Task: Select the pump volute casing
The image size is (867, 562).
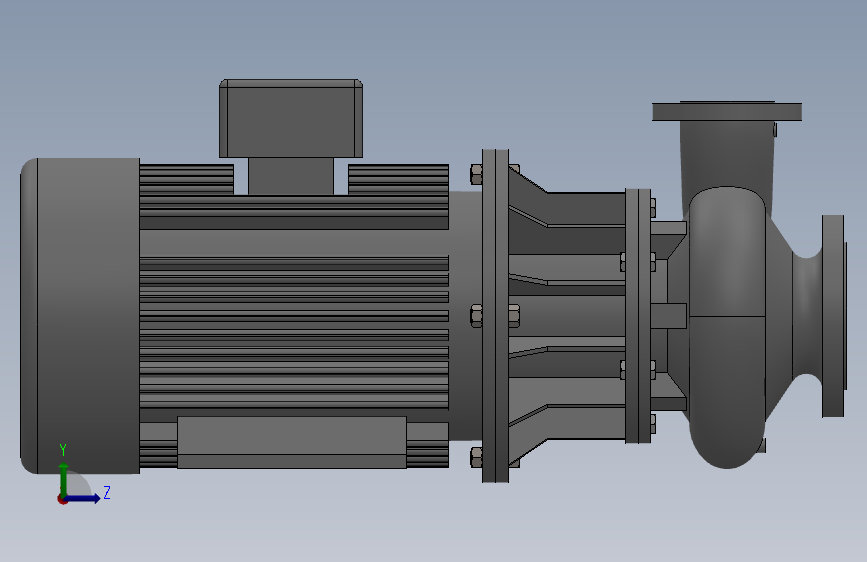Action: (x=728, y=327)
